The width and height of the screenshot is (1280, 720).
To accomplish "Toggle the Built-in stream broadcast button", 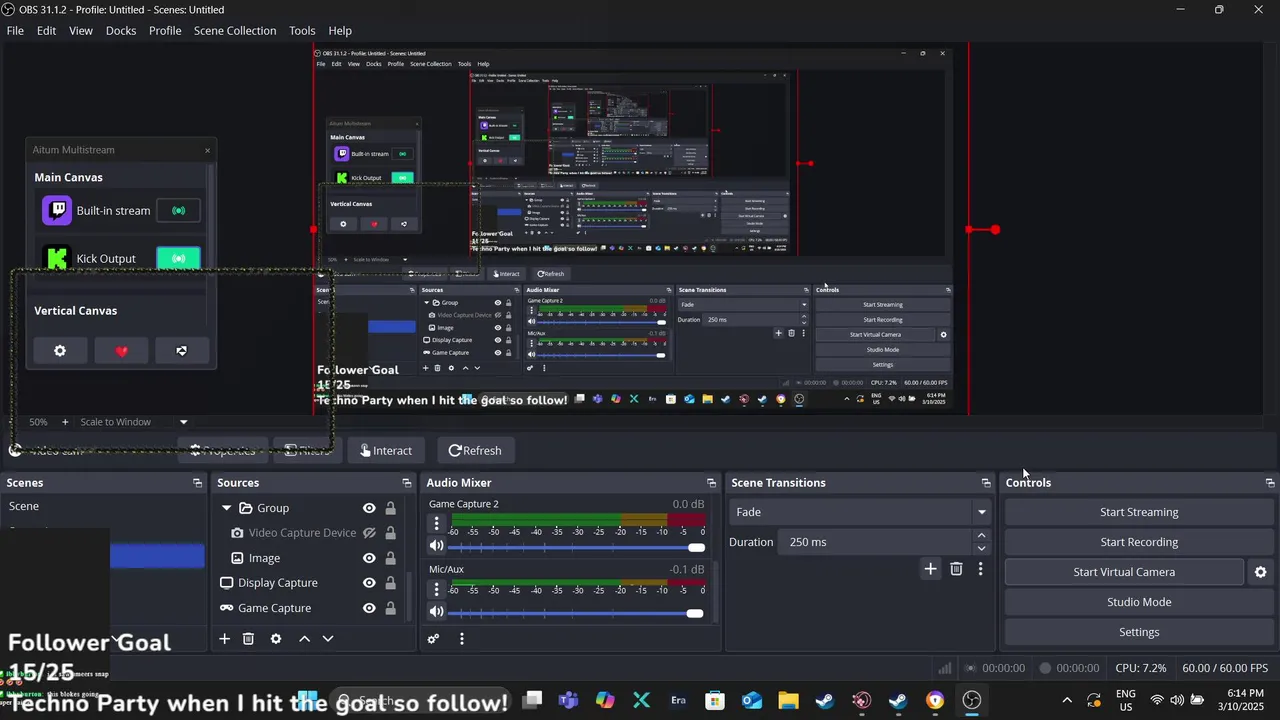I will (x=179, y=211).
